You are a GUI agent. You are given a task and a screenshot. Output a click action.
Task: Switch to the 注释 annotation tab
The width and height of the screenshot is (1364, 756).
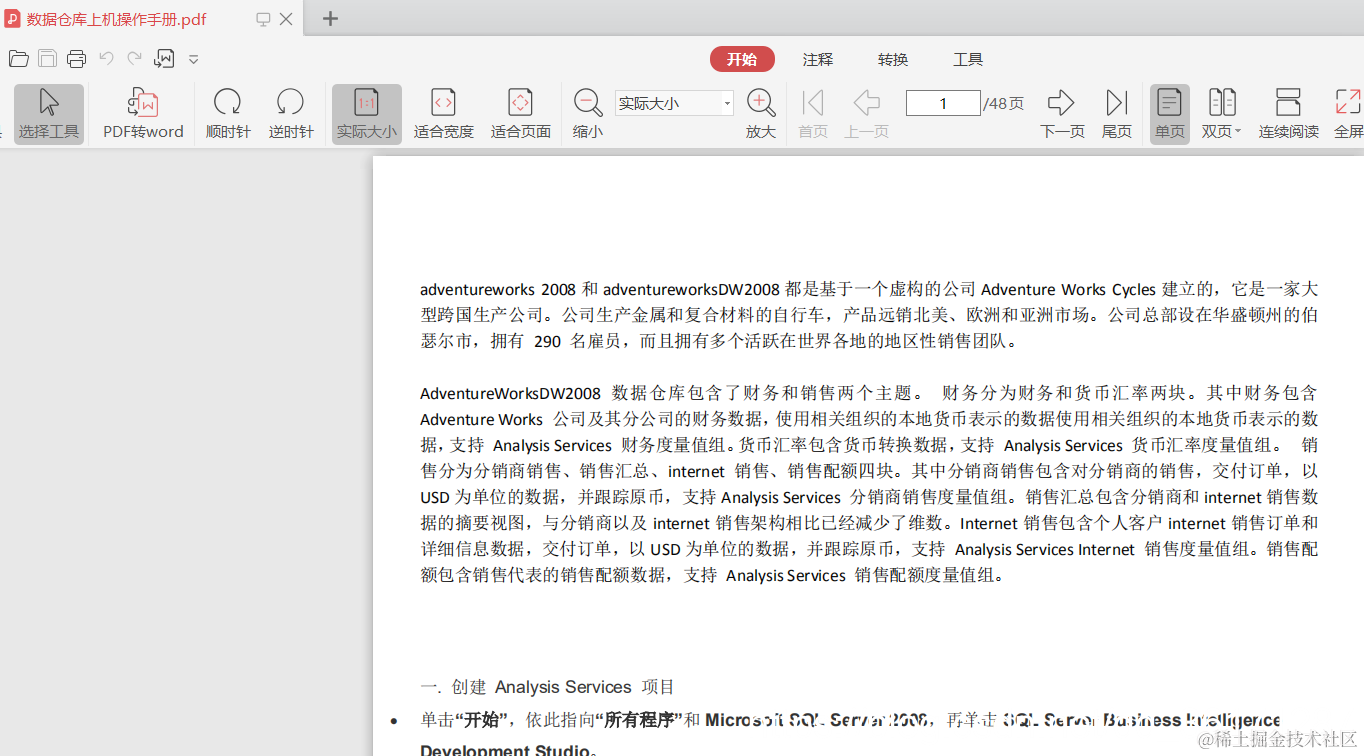[817, 60]
